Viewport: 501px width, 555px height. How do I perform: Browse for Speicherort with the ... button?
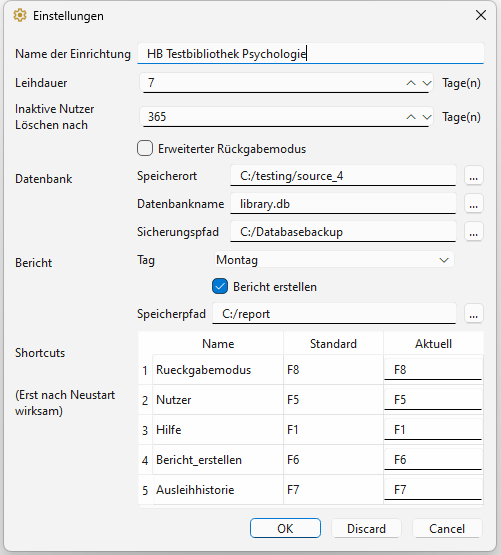[474, 176]
